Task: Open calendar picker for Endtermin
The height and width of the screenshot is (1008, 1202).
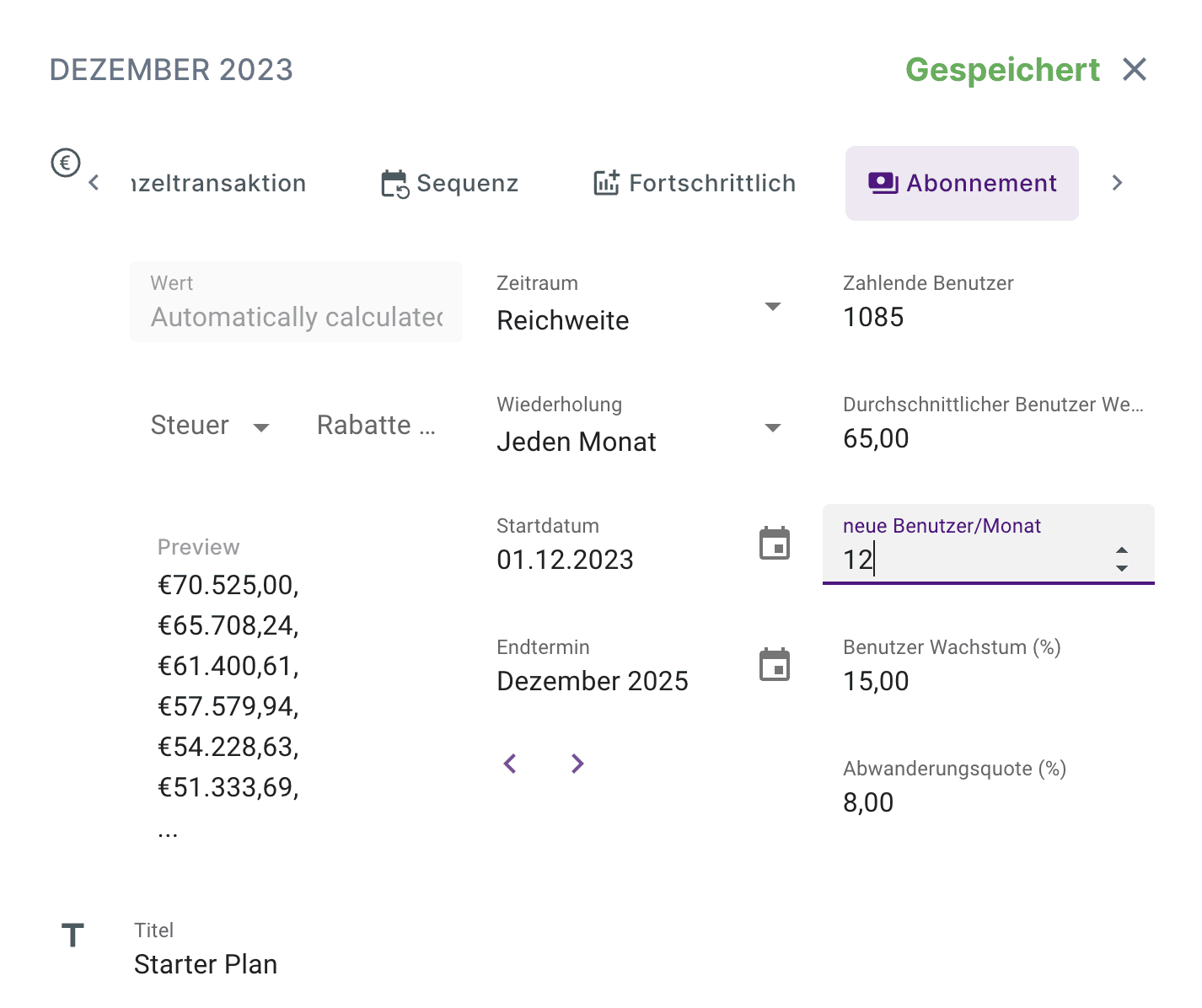Action: (x=774, y=665)
